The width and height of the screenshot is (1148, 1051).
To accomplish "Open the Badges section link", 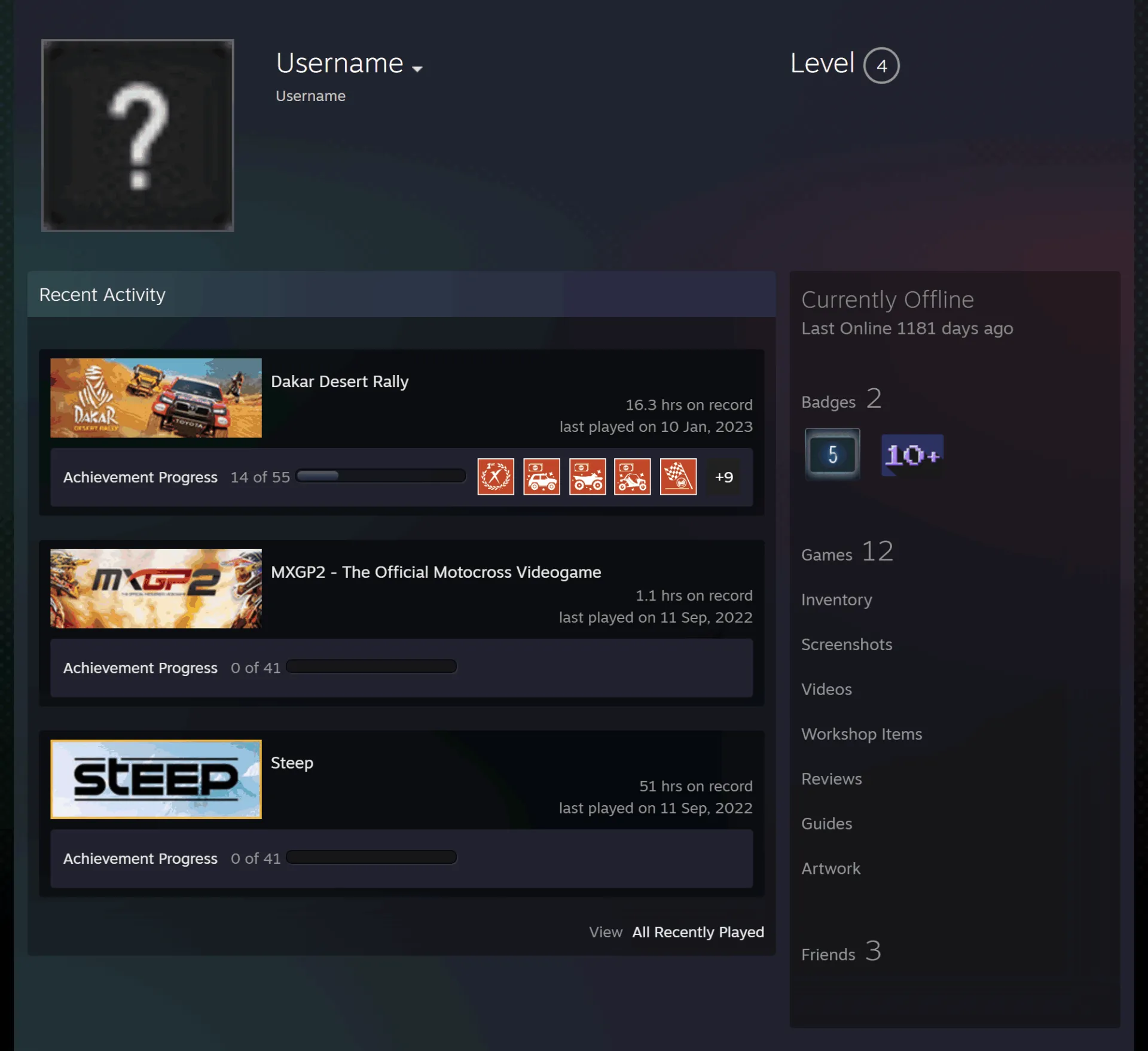I will click(841, 400).
